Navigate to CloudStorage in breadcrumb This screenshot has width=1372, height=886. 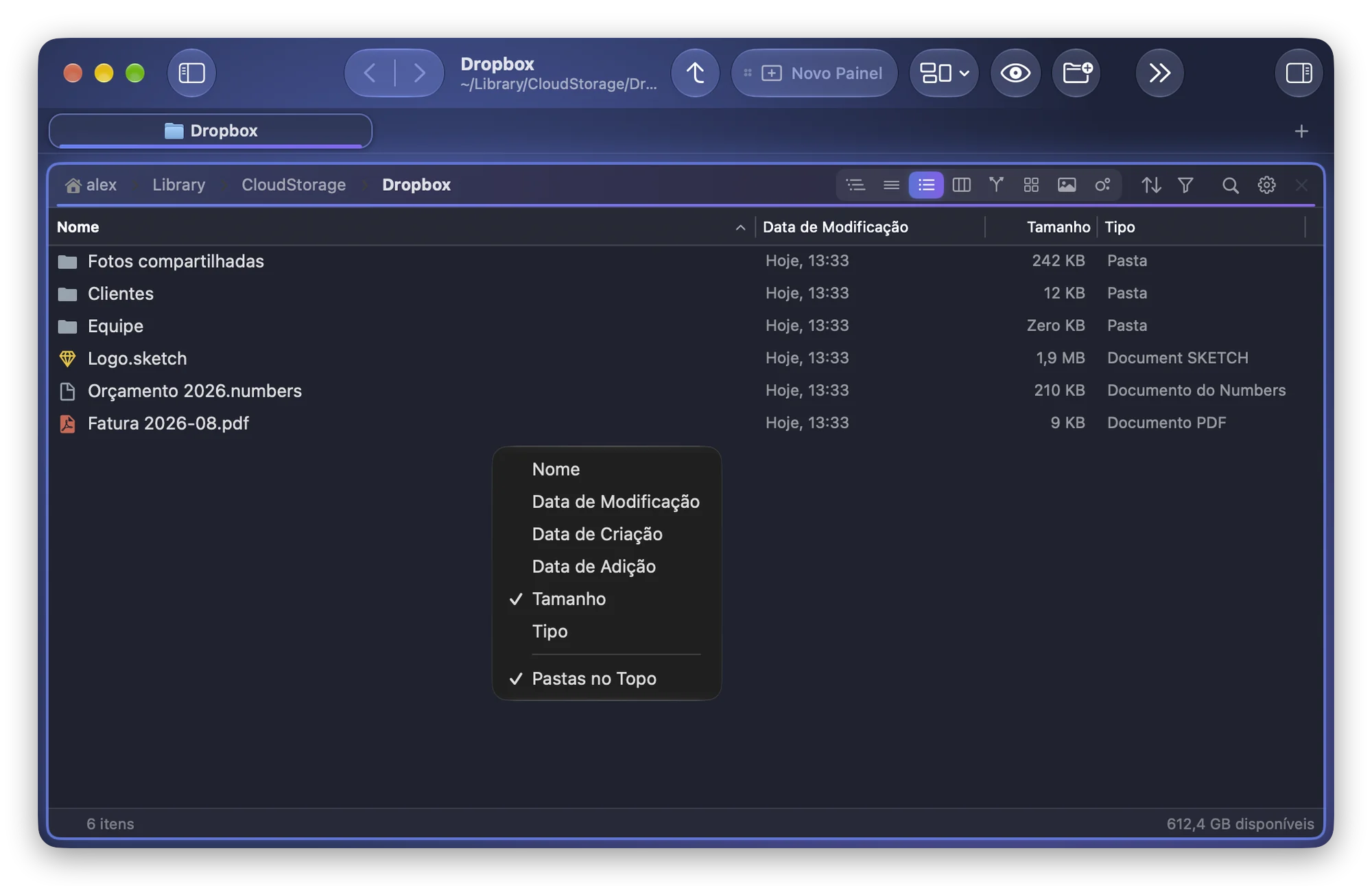click(294, 185)
